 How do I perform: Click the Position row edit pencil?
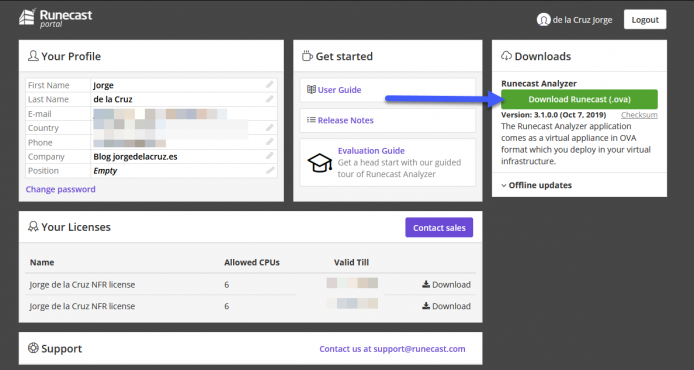pyautogui.click(x=270, y=170)
